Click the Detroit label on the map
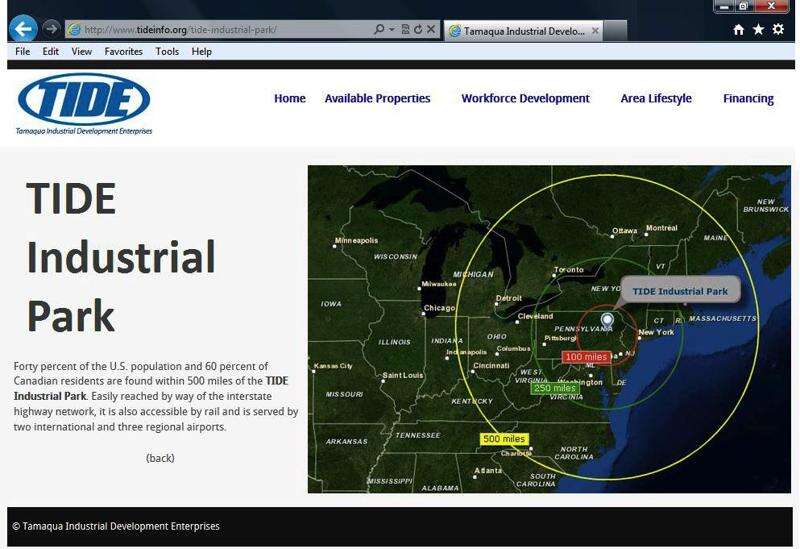The image size is (800, 549). (x=509, y=298)
